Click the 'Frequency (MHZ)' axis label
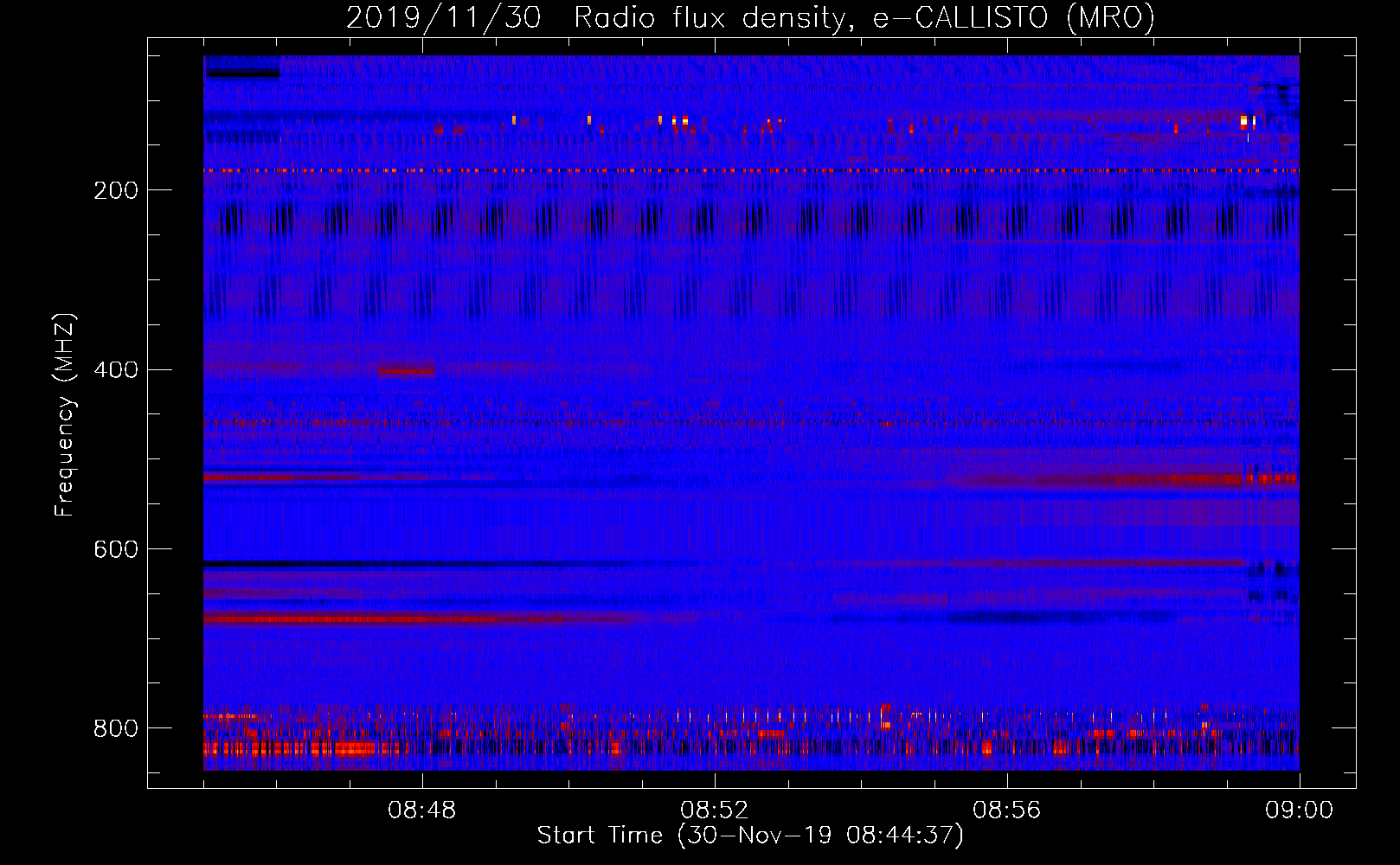 coord(65,415)
